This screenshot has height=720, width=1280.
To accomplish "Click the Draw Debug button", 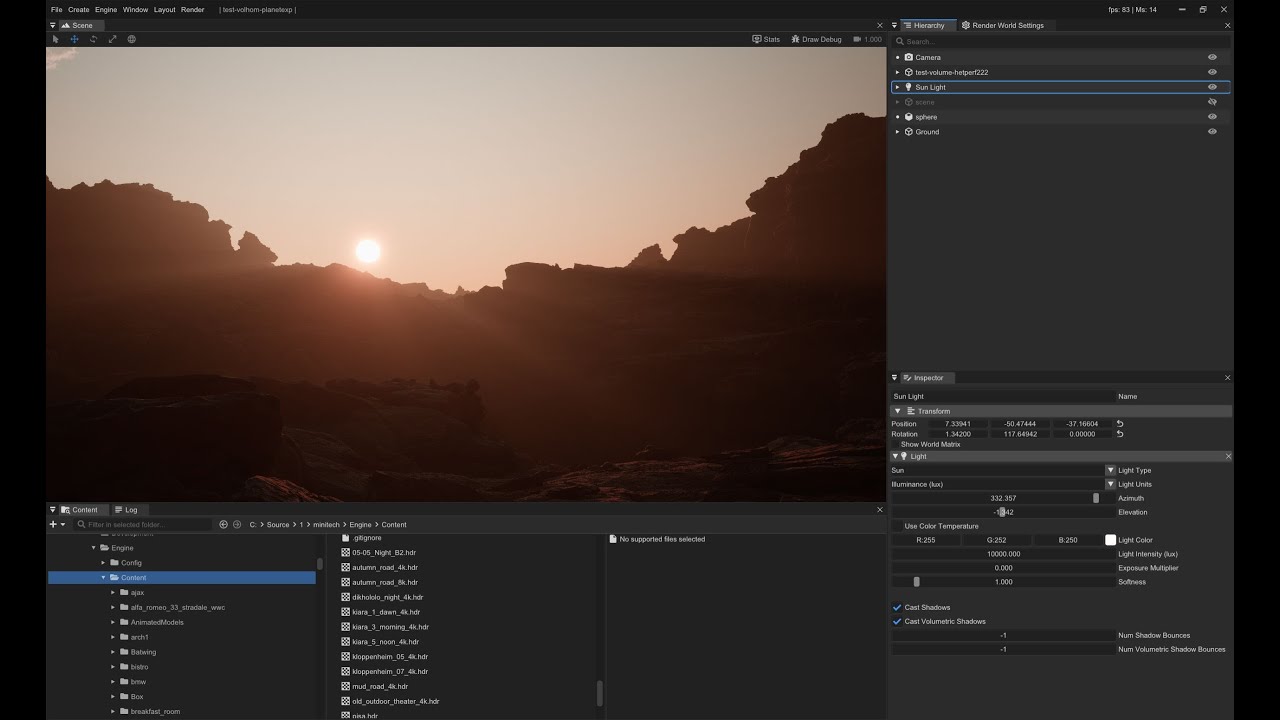I will [817, 39].
